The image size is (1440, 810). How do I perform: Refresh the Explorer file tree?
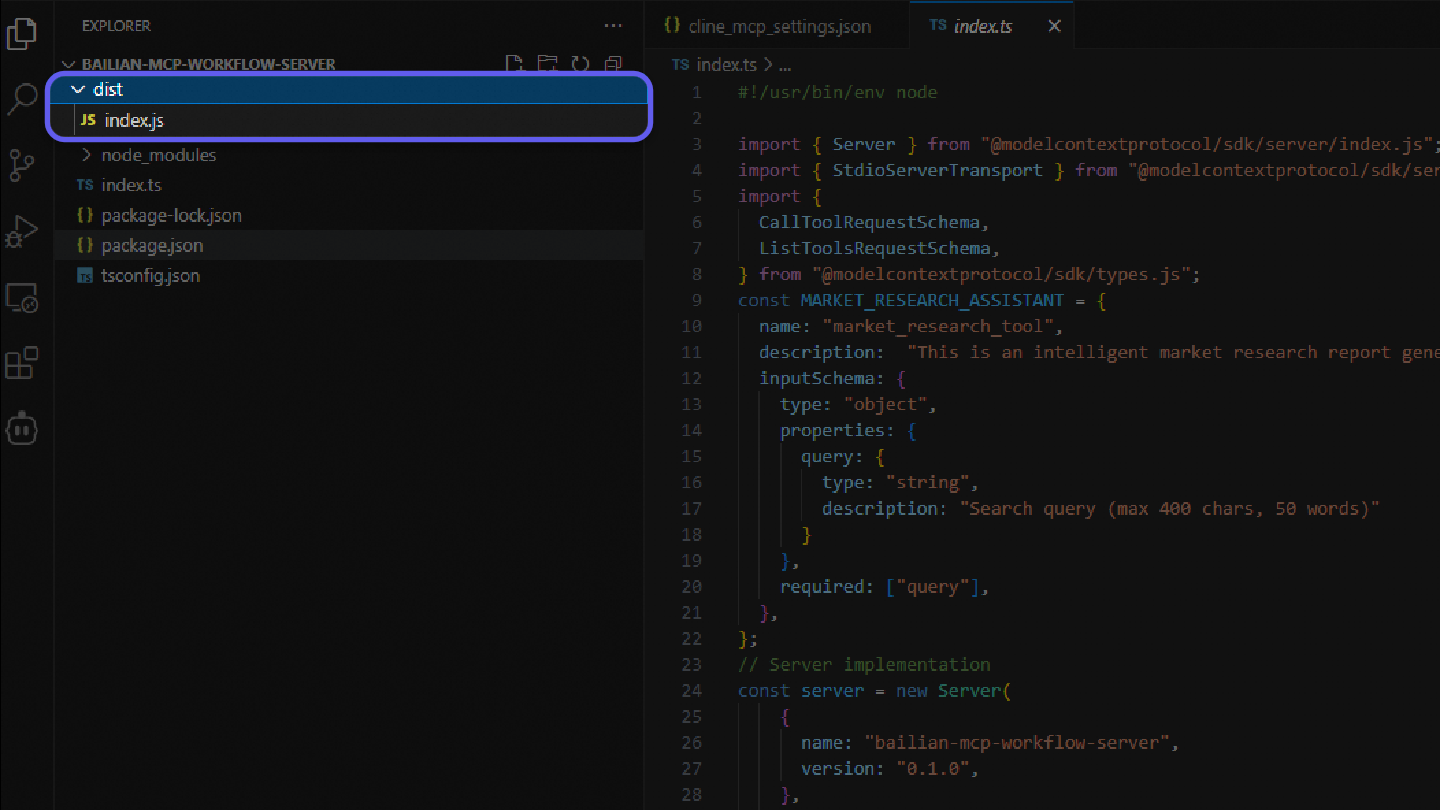pos(580,63)
